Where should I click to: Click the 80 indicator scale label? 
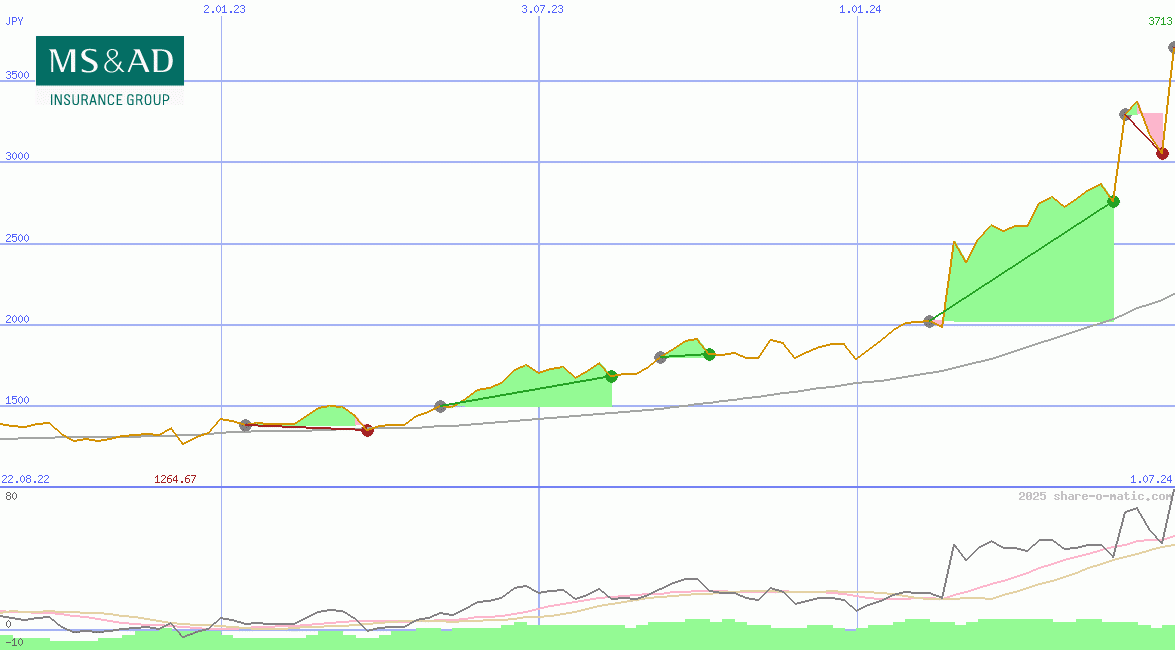pos(11,496)
